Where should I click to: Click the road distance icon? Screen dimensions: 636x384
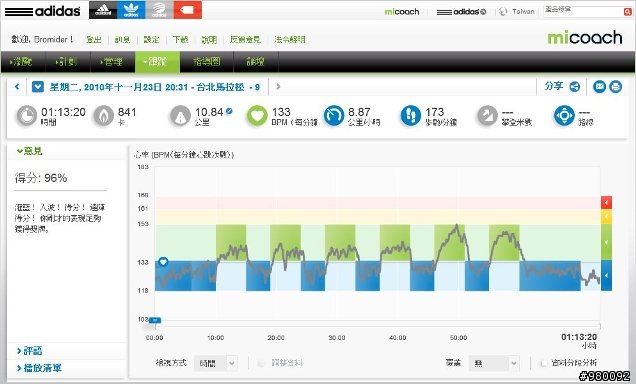[x=180, y=116]
